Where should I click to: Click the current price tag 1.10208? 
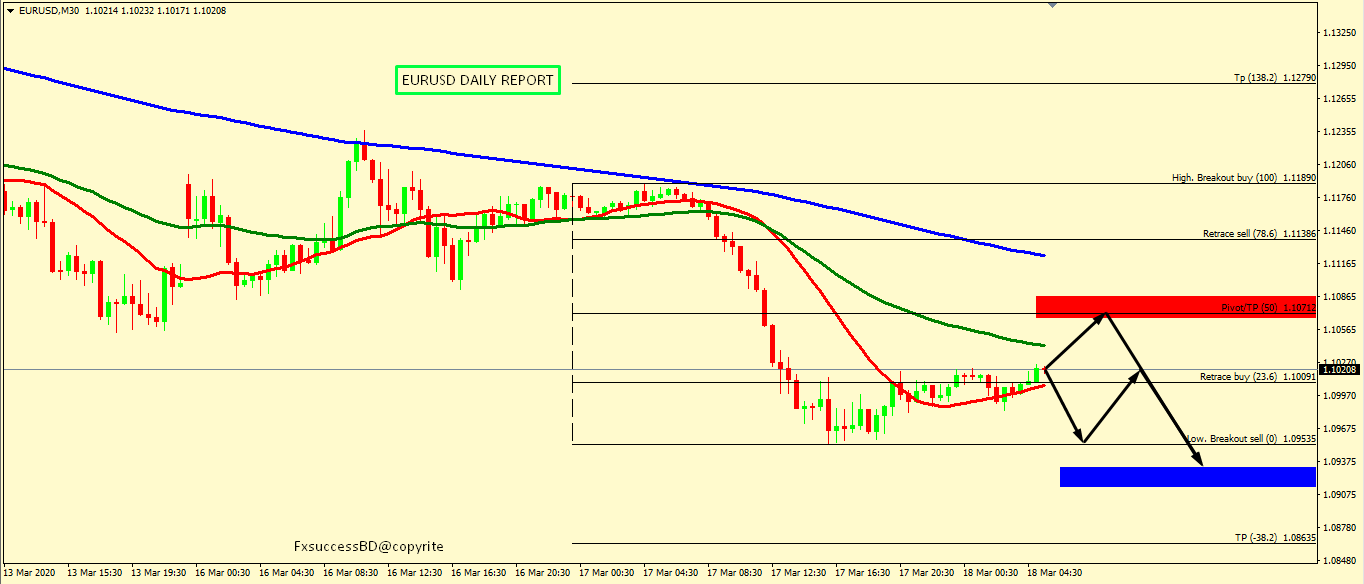pyautogui.click(x=1340, y=370)
